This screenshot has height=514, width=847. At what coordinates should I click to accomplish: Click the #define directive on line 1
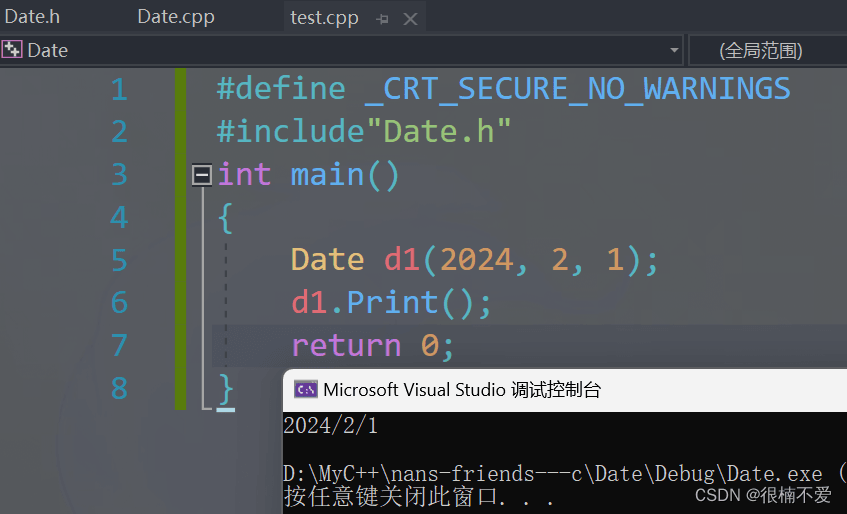coord(281,89)
